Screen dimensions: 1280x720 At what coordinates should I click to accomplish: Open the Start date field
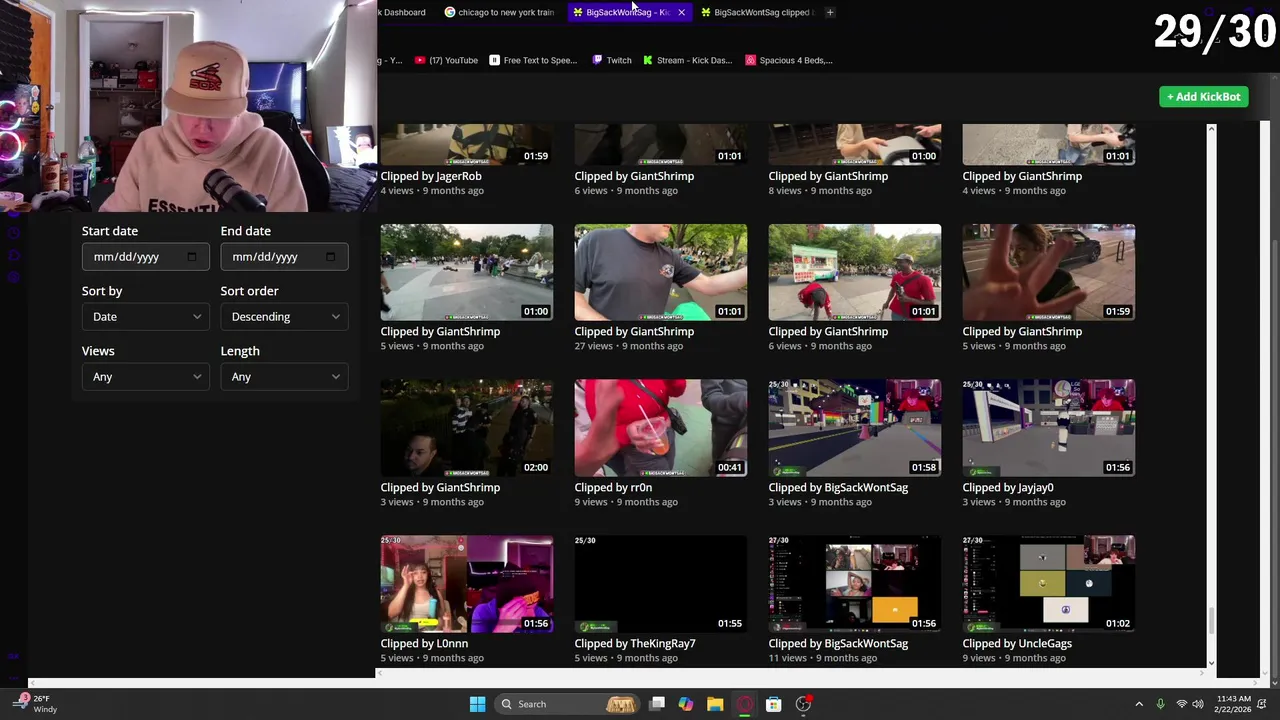pos(145,257)
